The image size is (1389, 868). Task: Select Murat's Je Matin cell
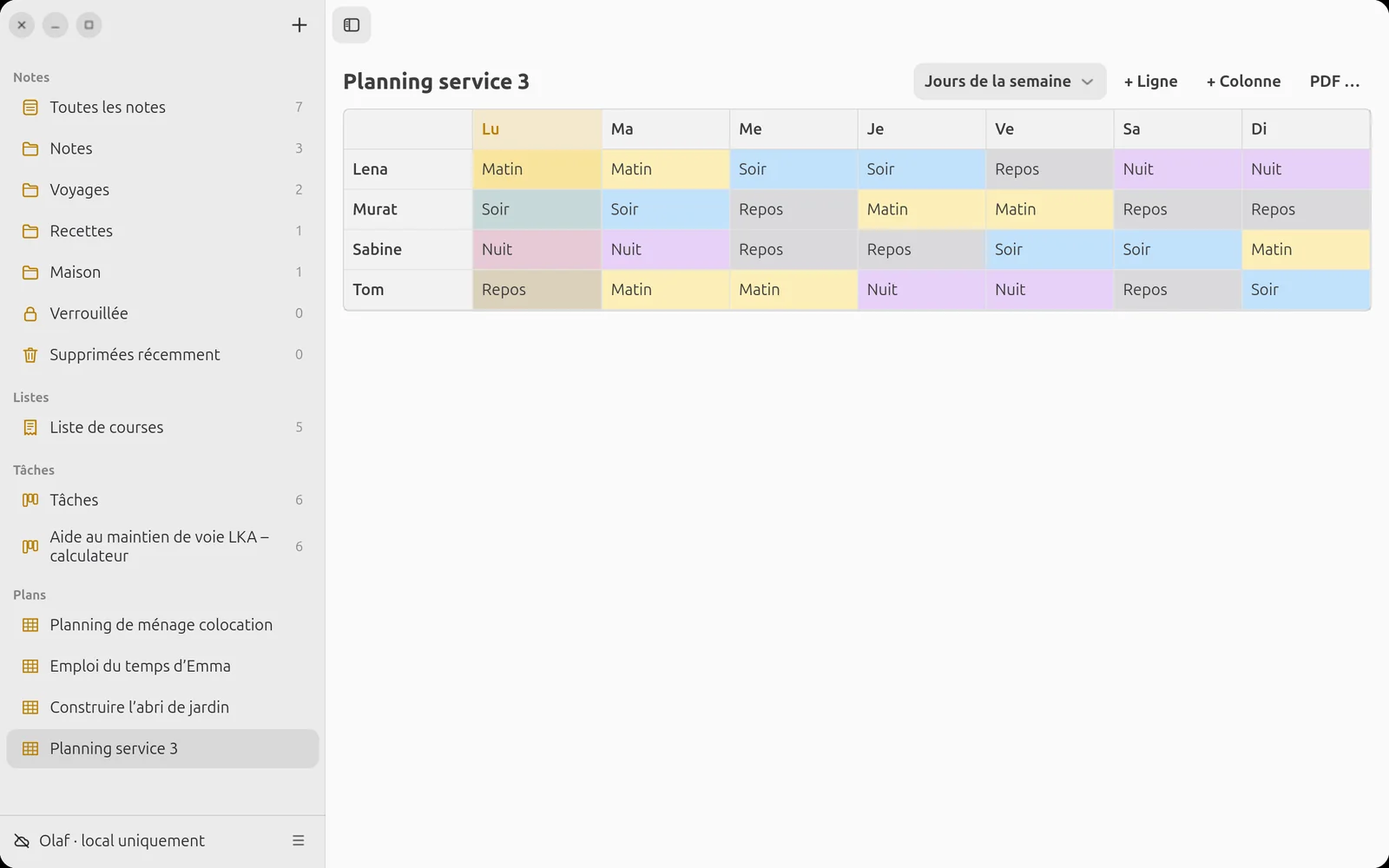coord(921,209)
